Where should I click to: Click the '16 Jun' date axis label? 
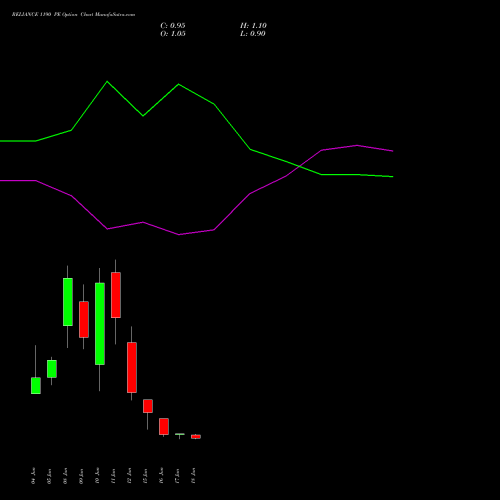161,476
